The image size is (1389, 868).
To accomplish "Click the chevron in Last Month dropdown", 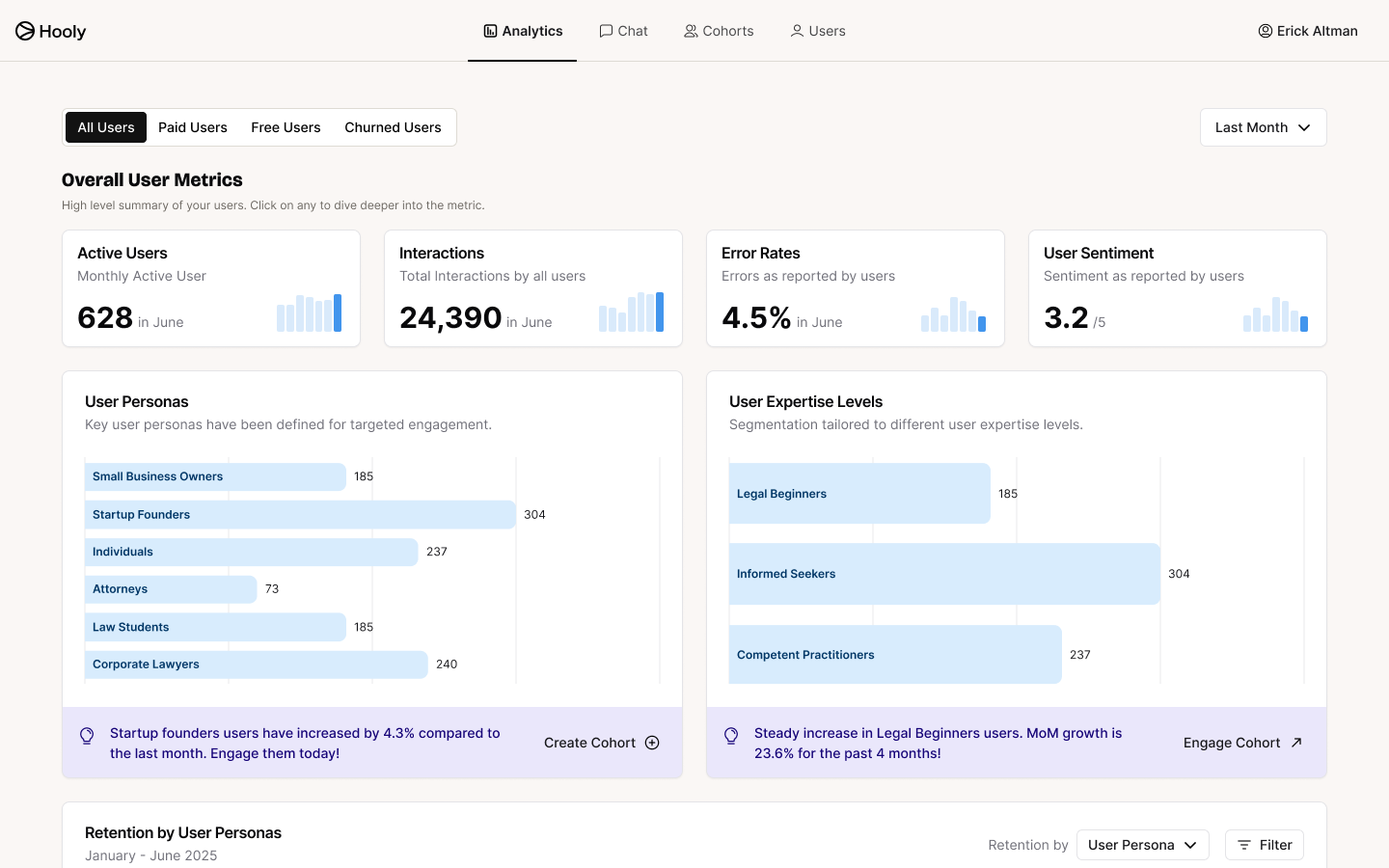I will tap(1304, 127).
